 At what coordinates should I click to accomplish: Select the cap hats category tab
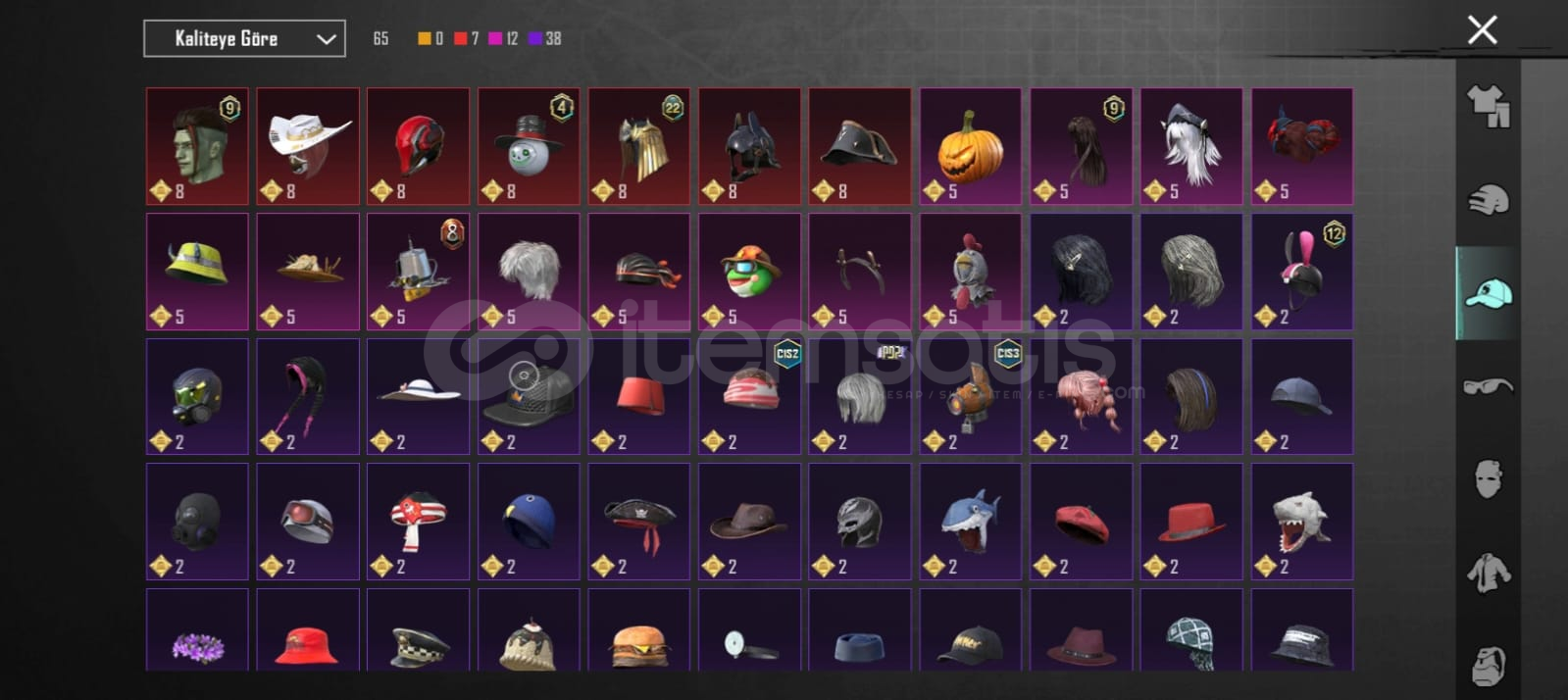[1488, 293]
